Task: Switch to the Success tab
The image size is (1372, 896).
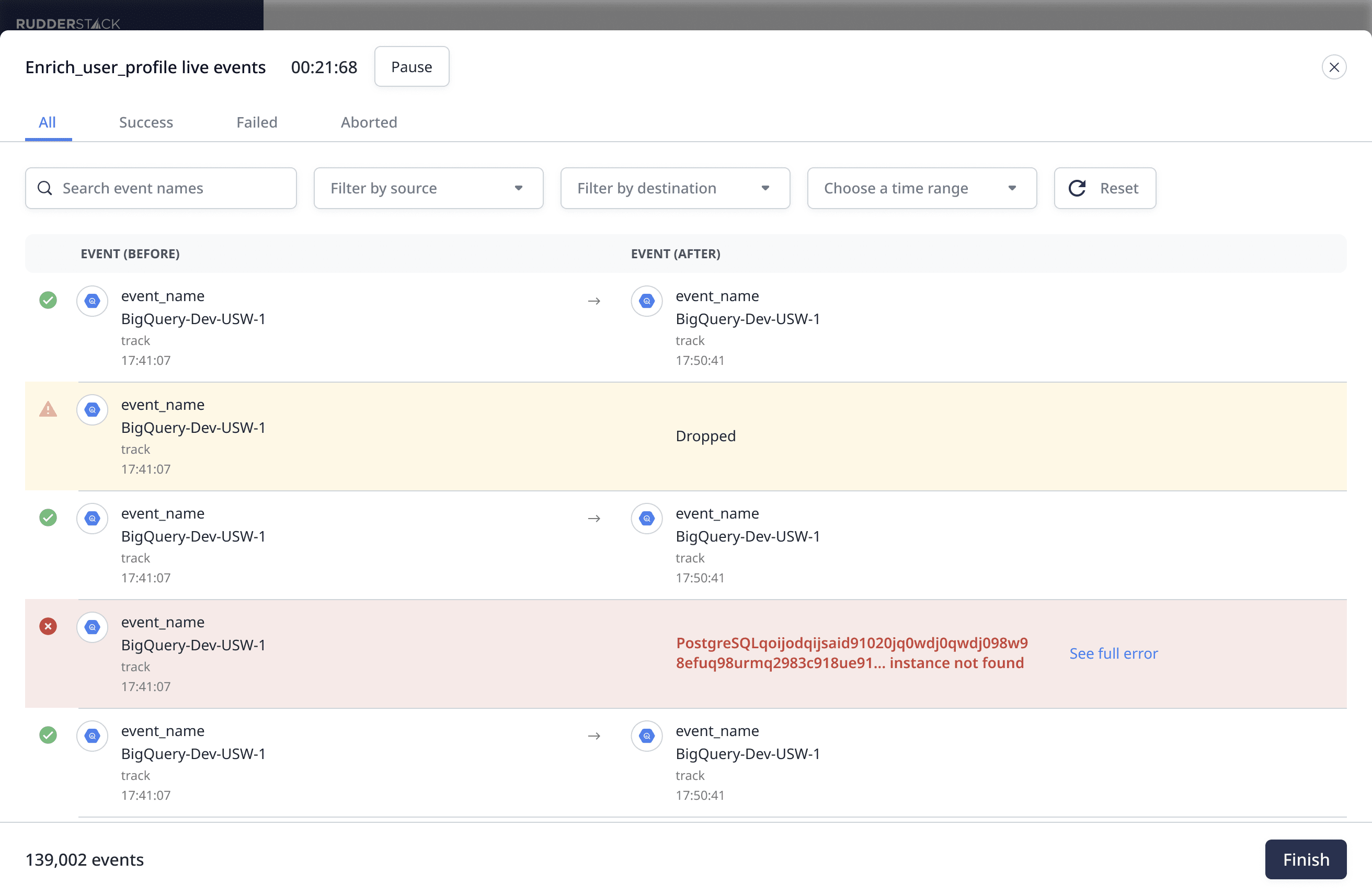Action: 146,122
